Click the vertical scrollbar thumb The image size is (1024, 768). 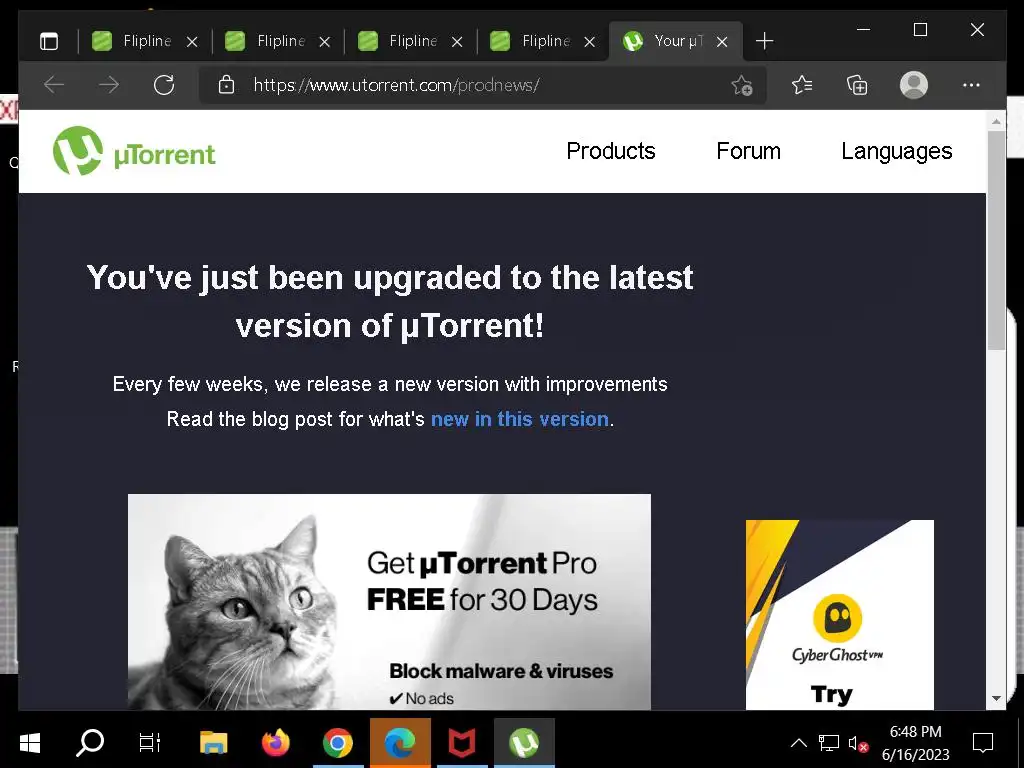click(x=996, y=240)
